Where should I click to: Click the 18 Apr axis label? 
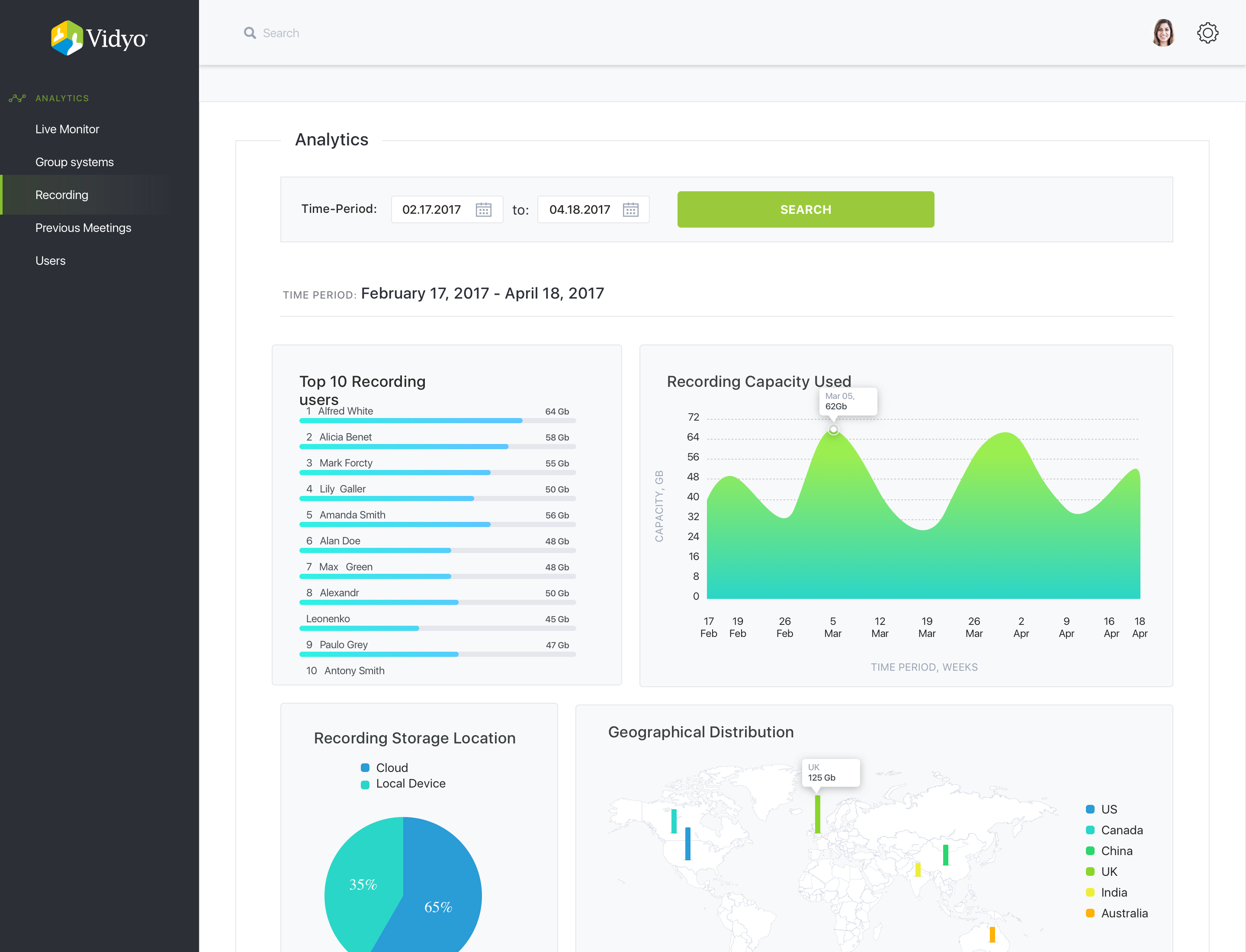click(x=1140, y=627)
